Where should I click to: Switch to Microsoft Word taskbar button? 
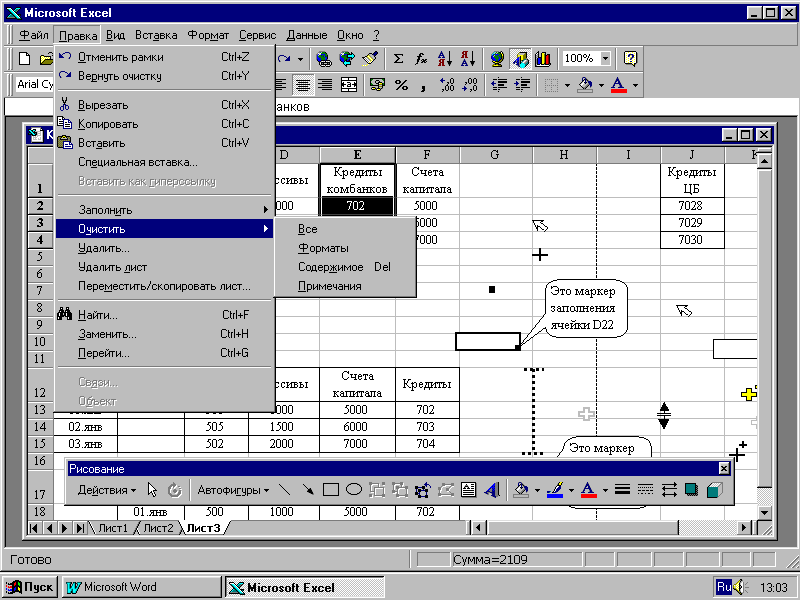tap(141, 587)
